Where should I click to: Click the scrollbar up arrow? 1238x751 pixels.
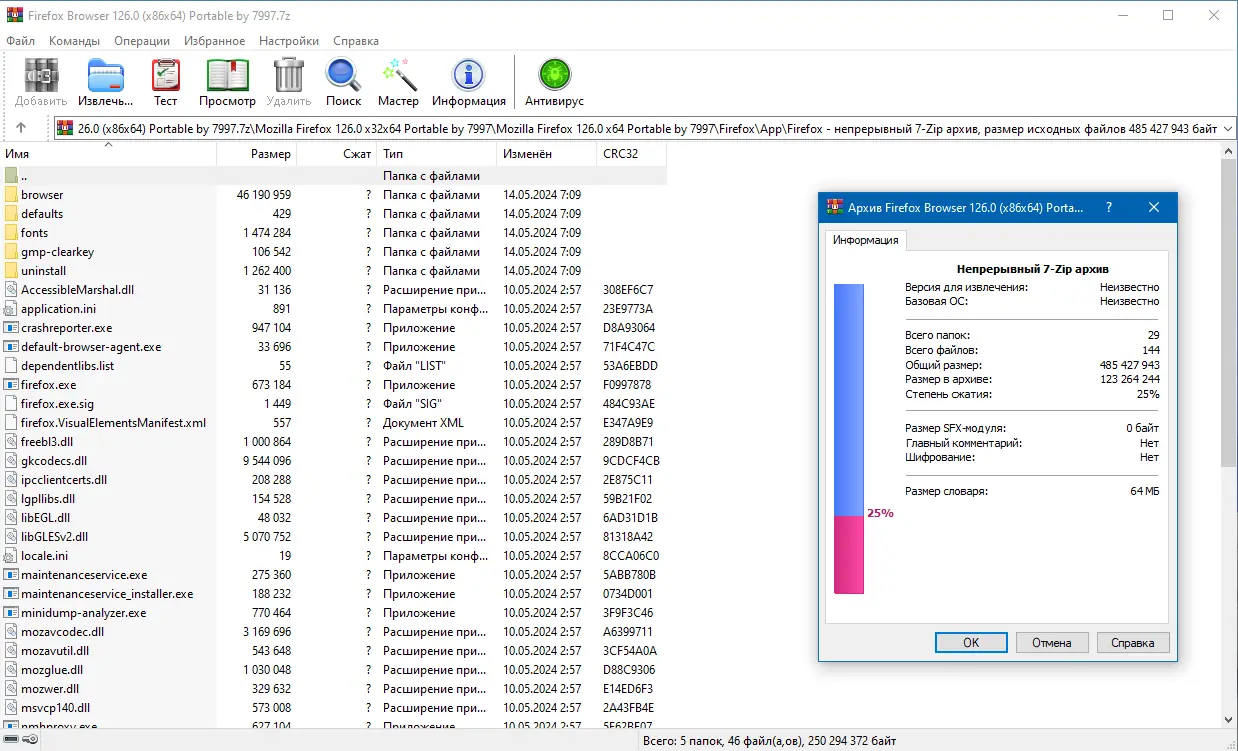1229,151
